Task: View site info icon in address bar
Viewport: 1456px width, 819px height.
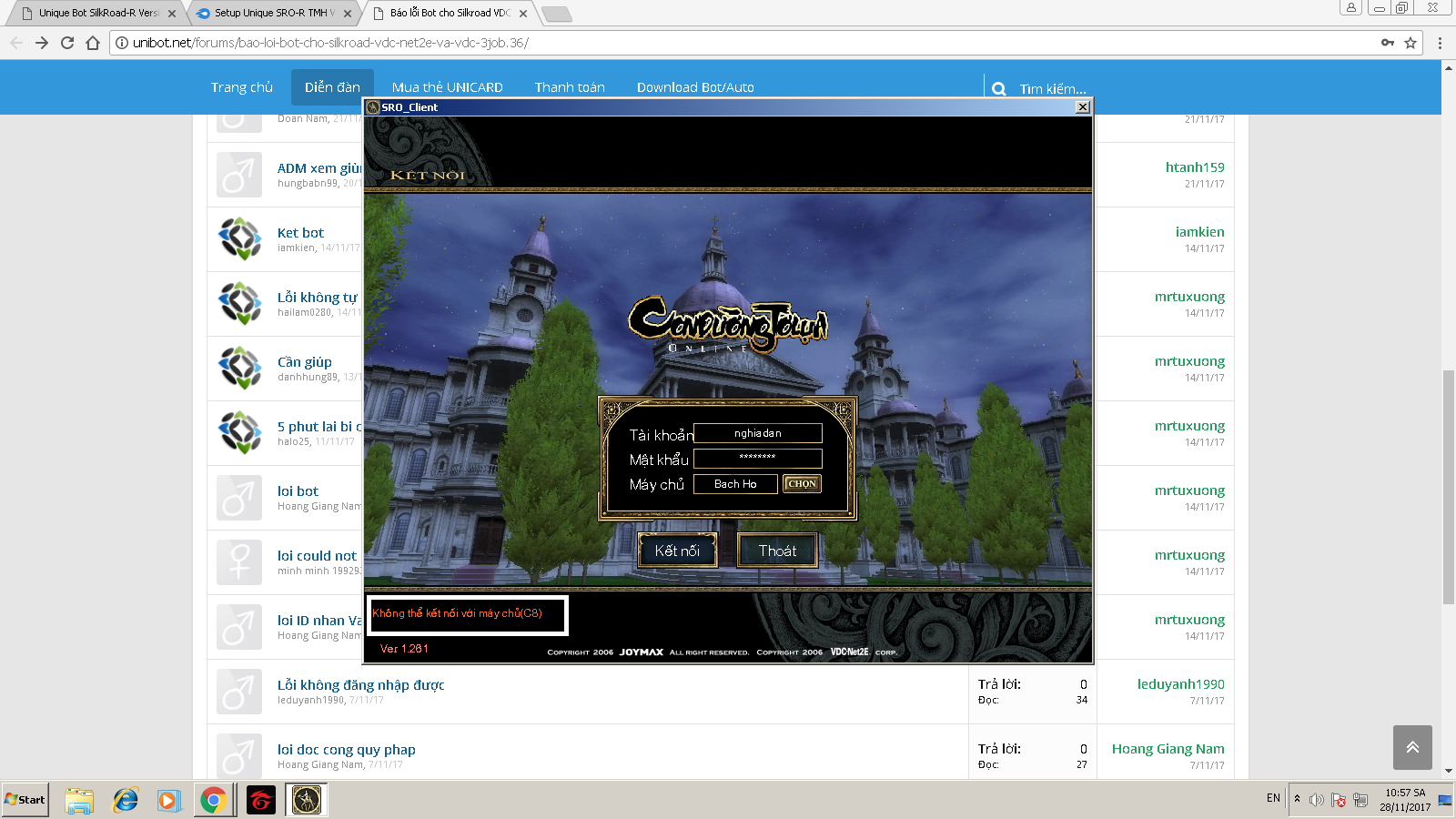Action: click(x=122, y=43)
